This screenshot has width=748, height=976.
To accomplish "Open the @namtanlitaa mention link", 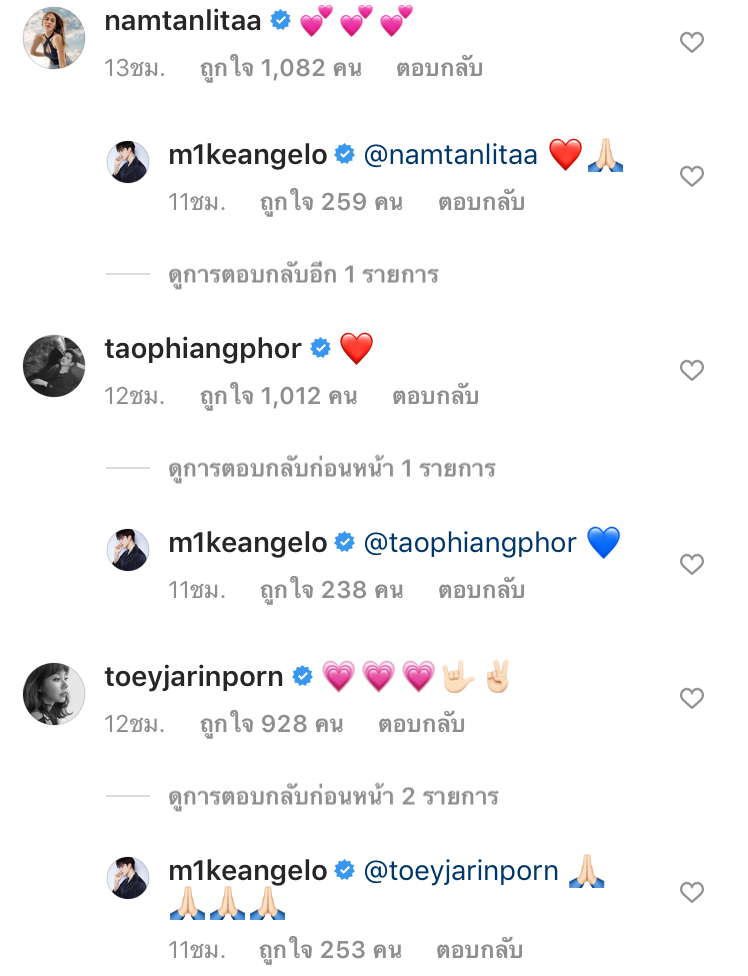I will click(451, 155).
